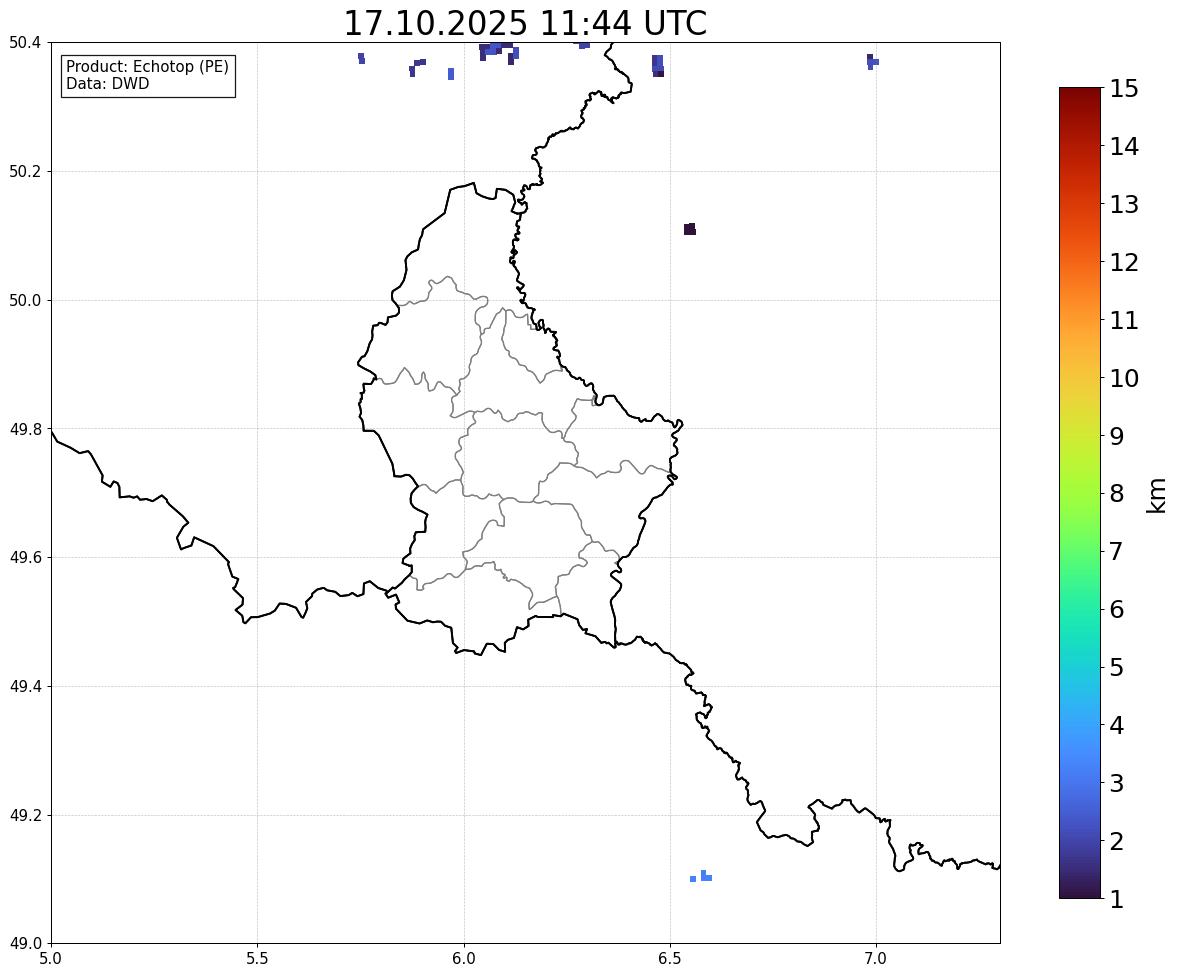1178x976 pixels.
Task: Click the latitude axis label 49.4
Action: click(x=25, y=687)
